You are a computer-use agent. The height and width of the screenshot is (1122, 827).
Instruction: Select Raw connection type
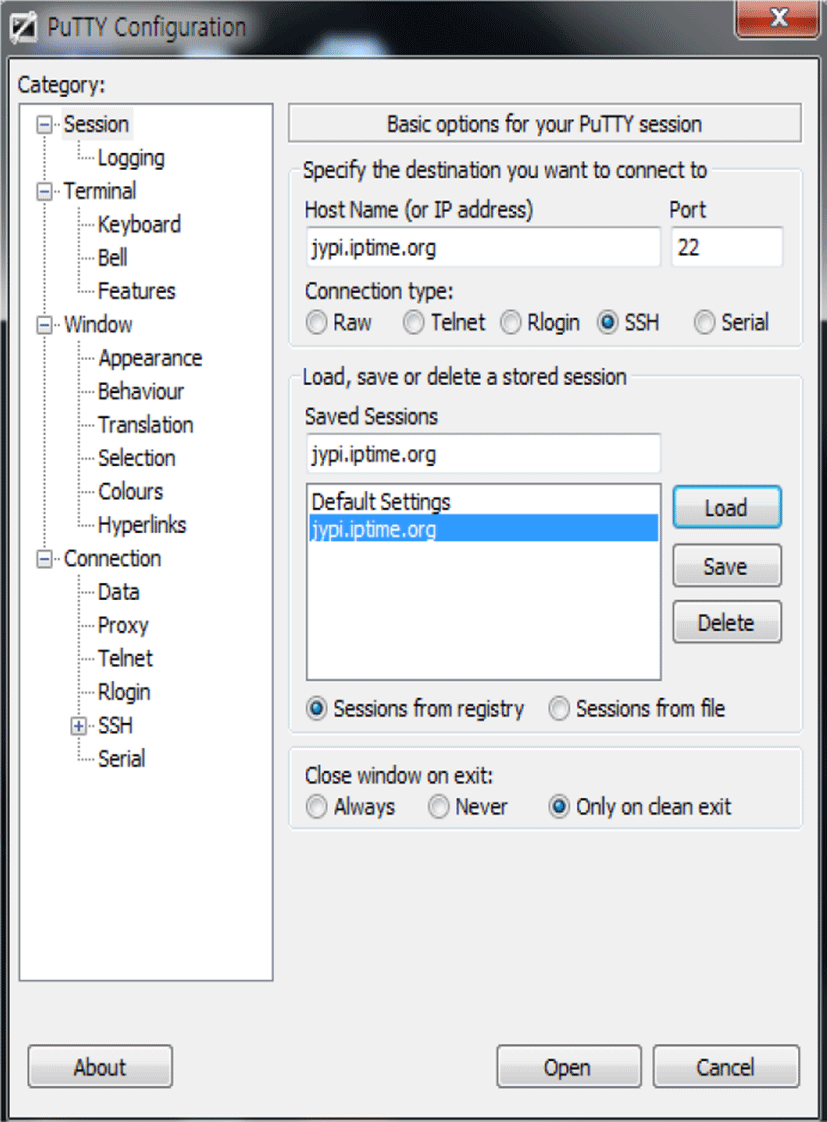316,323
